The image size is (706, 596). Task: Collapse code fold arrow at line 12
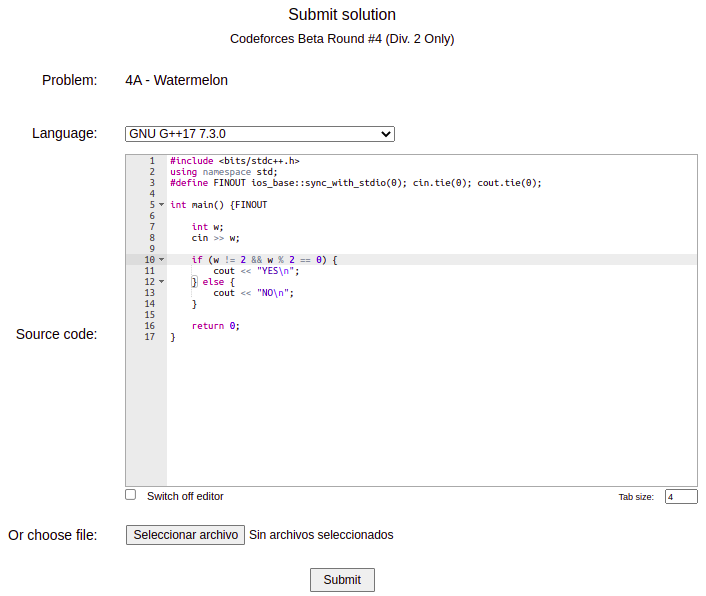(162, 282)
